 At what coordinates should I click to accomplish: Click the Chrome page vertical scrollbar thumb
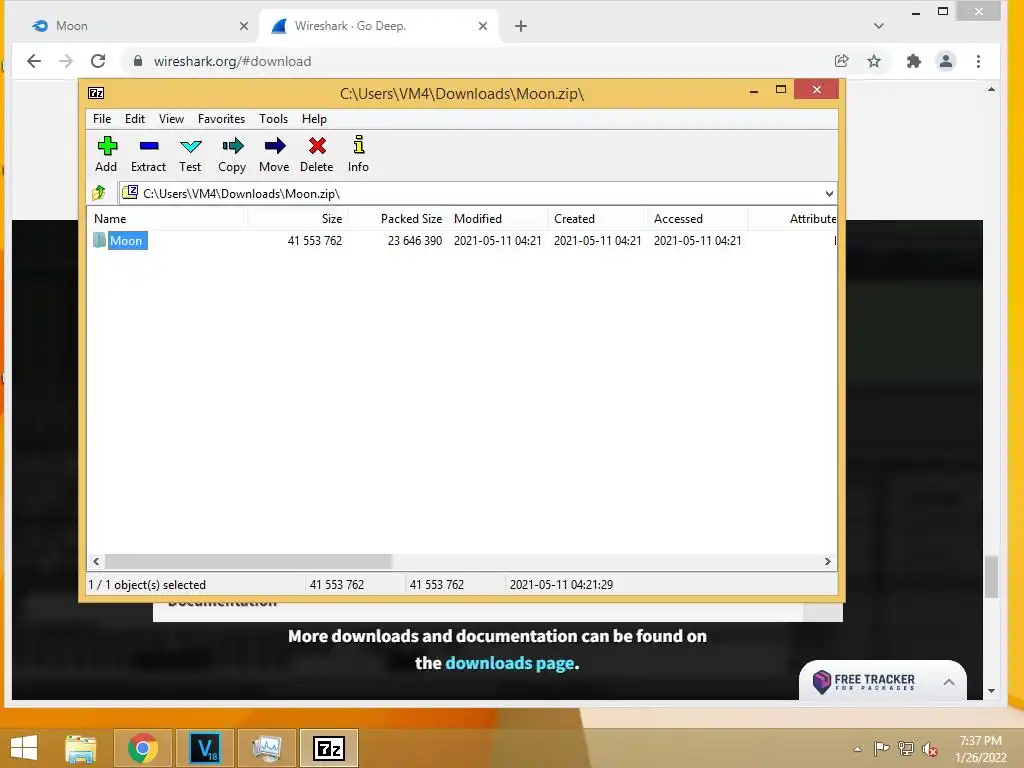pyautogui.click(x=991, y=577)
